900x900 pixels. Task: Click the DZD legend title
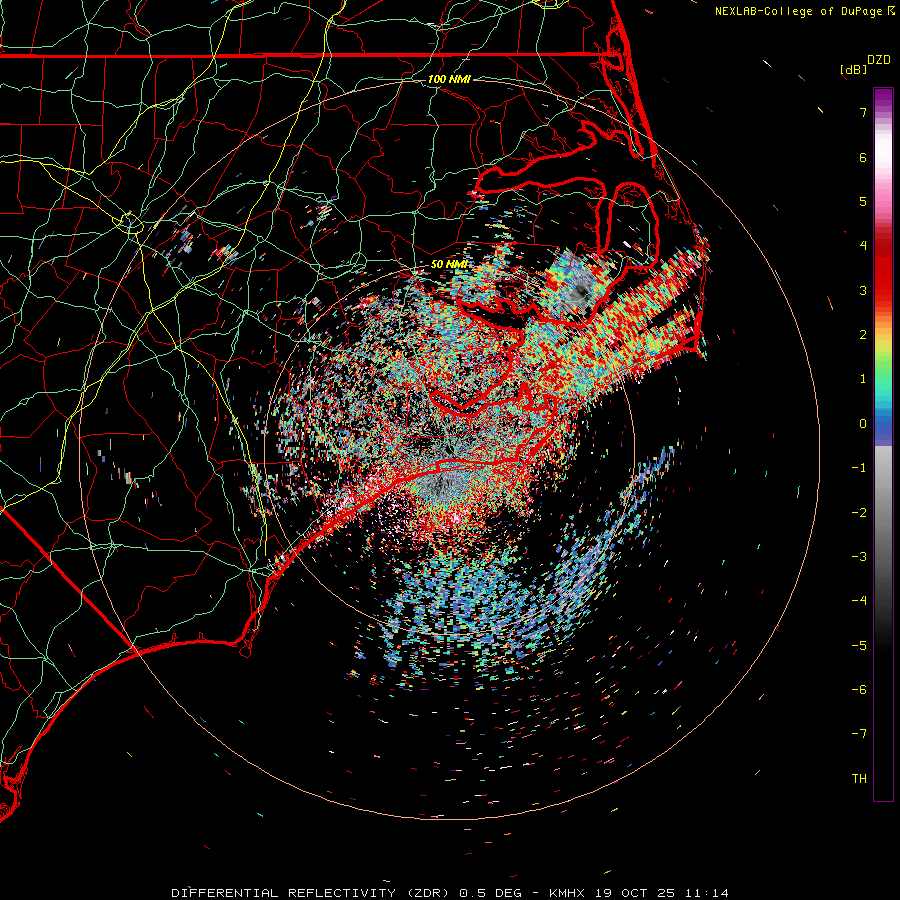879,60
